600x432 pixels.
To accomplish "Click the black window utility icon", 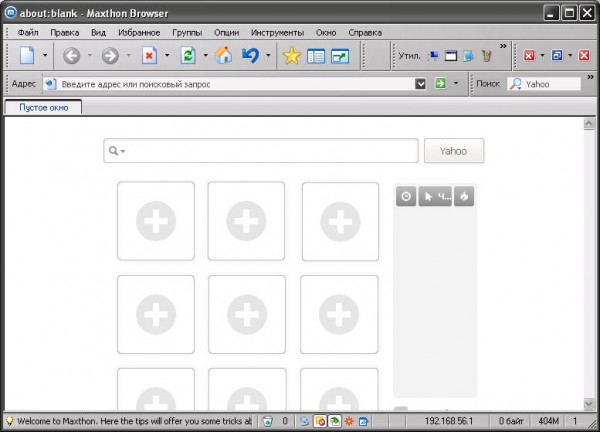I will click(451, 56).
